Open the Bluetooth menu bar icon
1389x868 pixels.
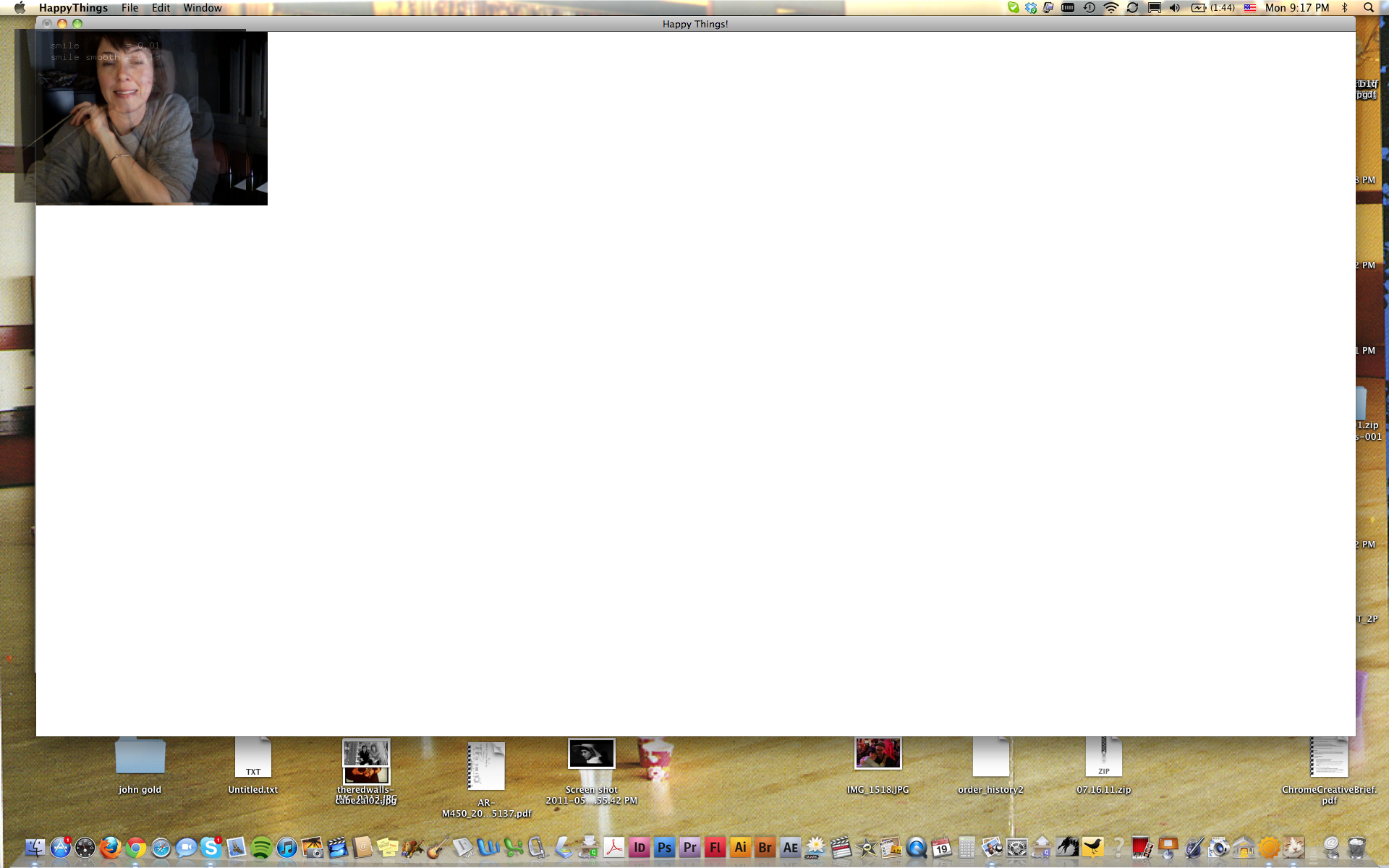1344,8
